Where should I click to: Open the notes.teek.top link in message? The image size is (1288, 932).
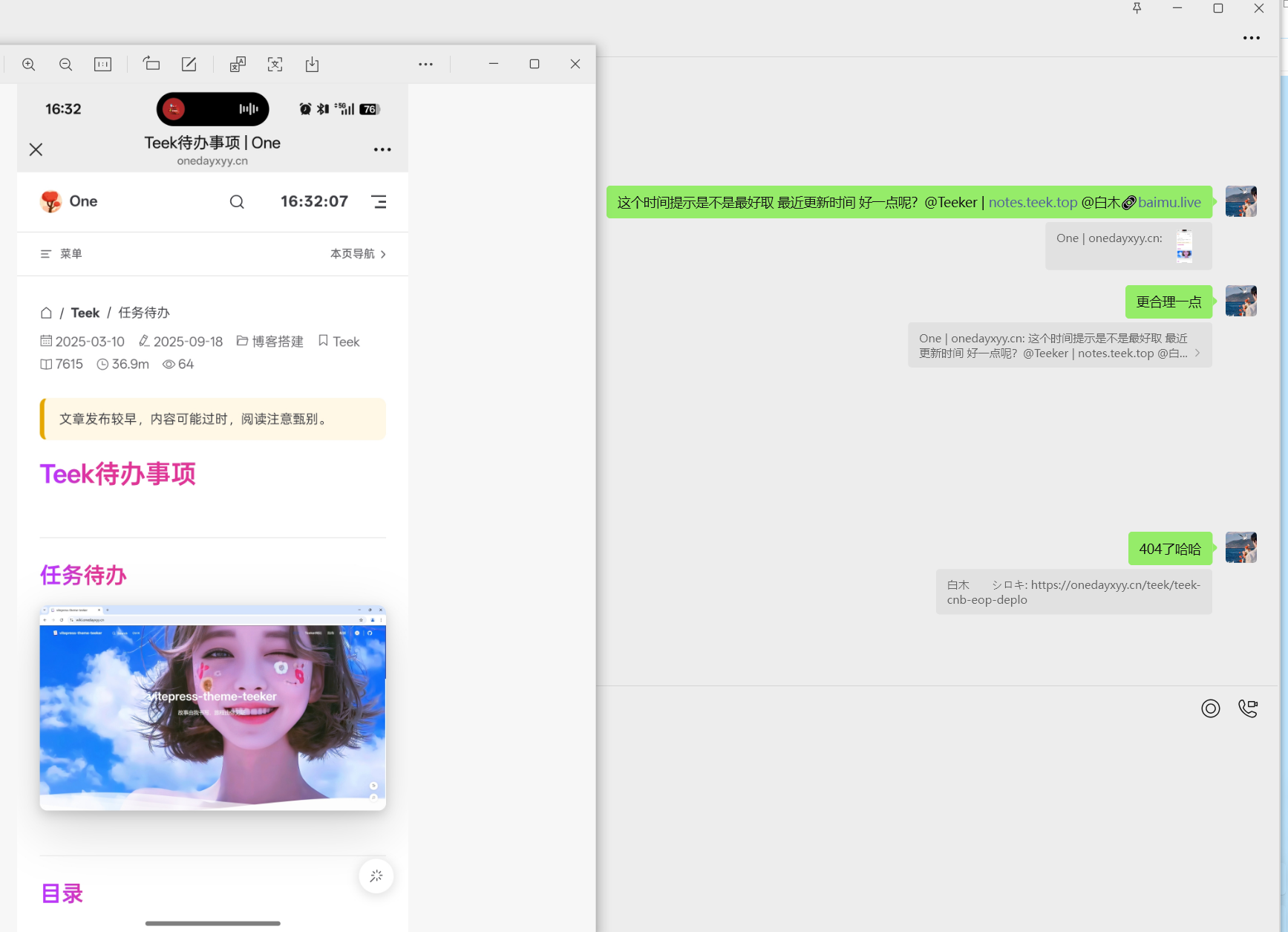coord(1033,202)
